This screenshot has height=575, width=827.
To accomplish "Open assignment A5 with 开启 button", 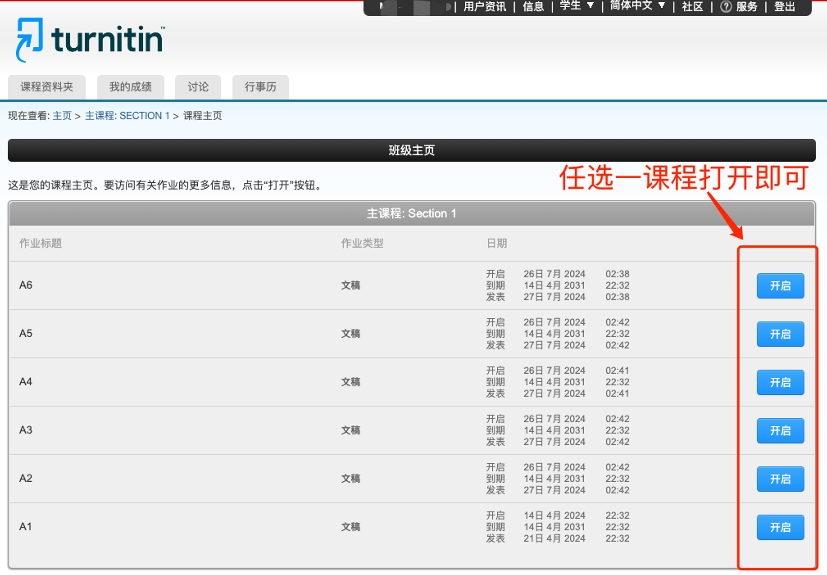I will click(x=780, y=334).
